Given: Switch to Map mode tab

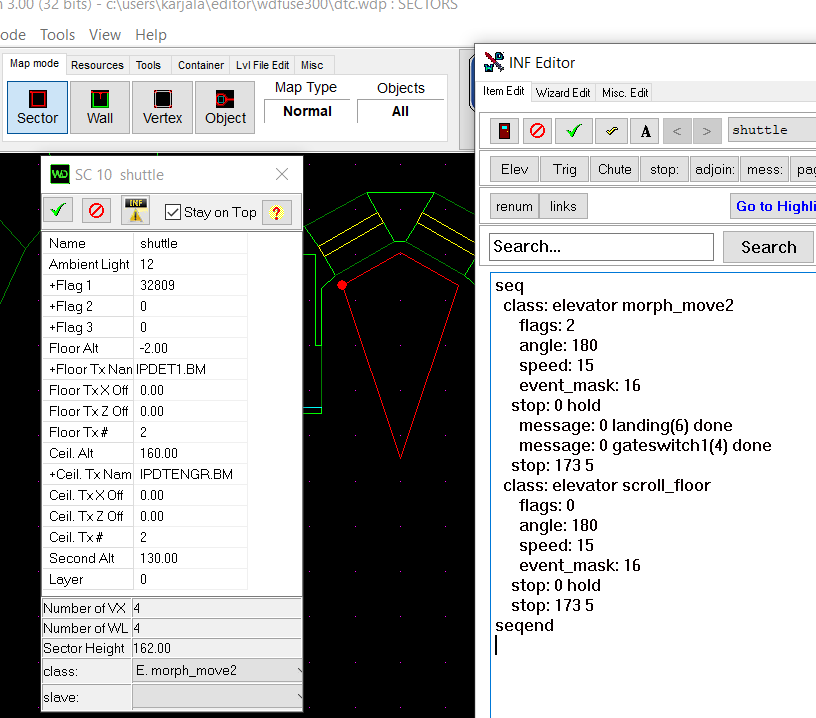Looking at the screenshot, I should pos(34,63).
